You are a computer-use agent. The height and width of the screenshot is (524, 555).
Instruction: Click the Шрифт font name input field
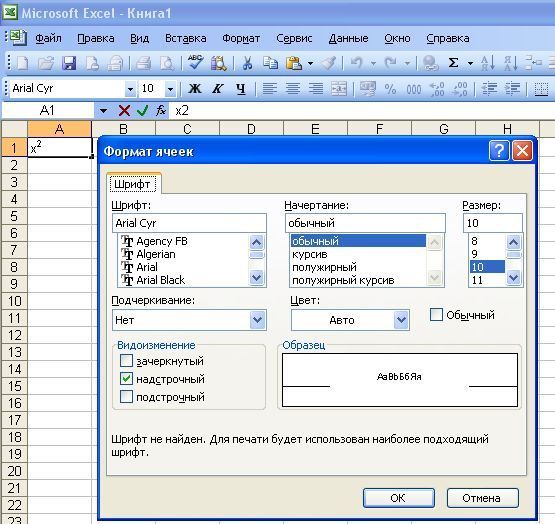189,223
